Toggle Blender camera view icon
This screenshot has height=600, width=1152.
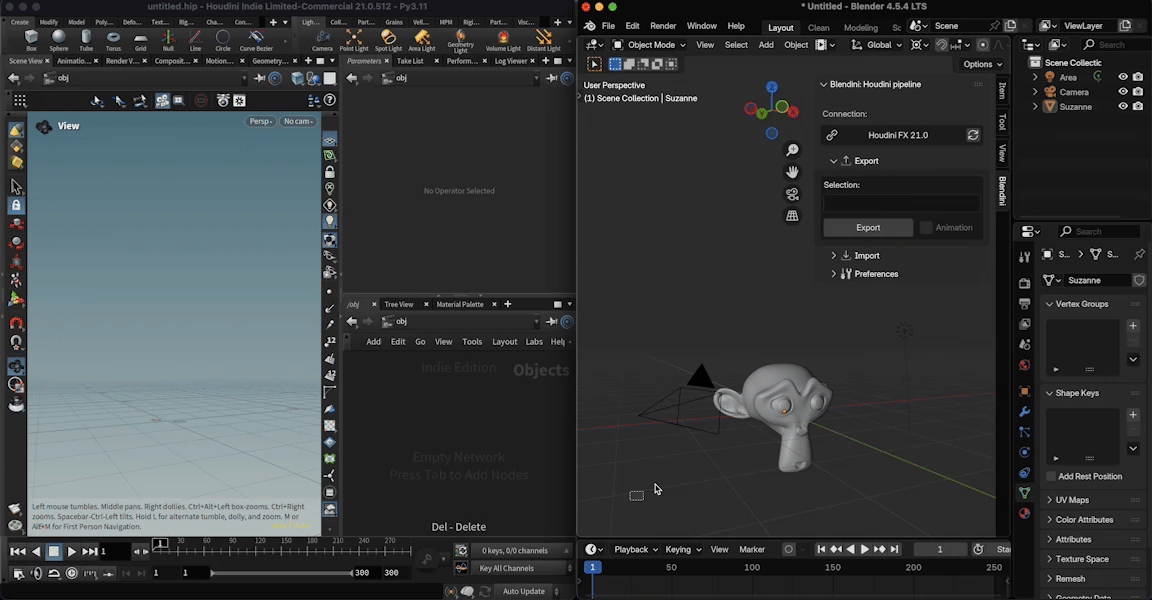[x=792, y=194]
